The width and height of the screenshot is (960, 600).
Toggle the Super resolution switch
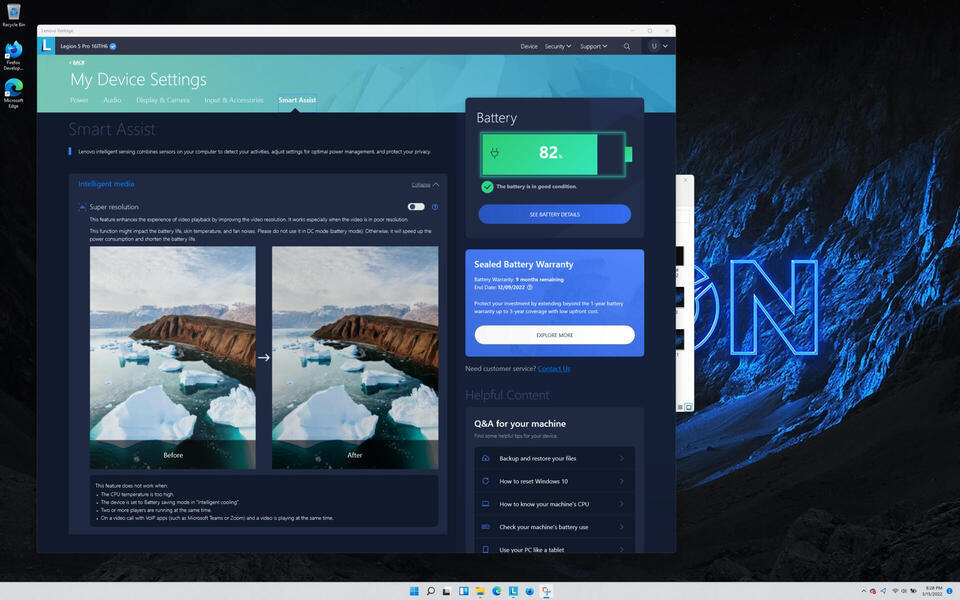416,207
